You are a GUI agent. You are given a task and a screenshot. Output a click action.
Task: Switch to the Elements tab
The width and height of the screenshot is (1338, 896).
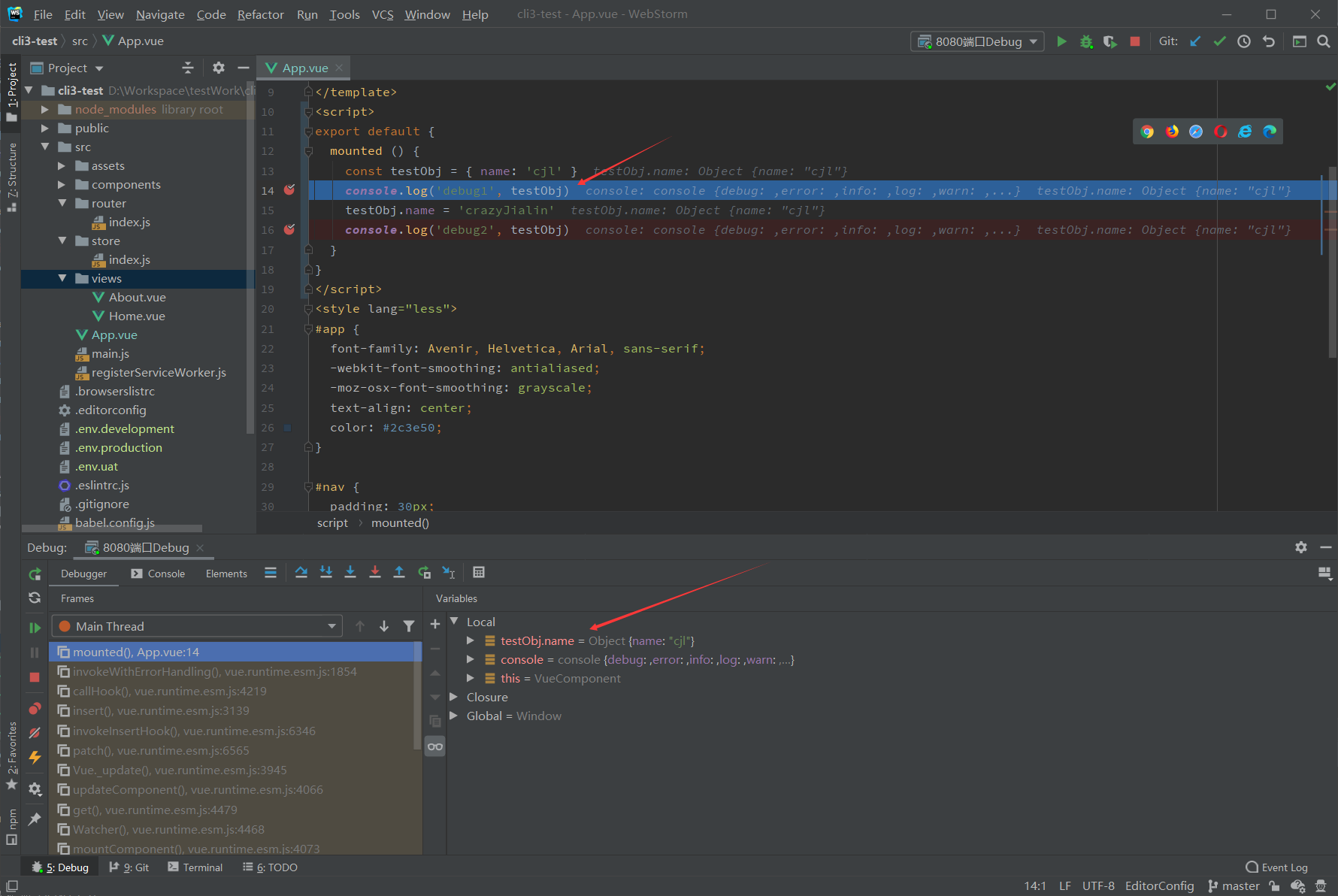coord(226,574)
